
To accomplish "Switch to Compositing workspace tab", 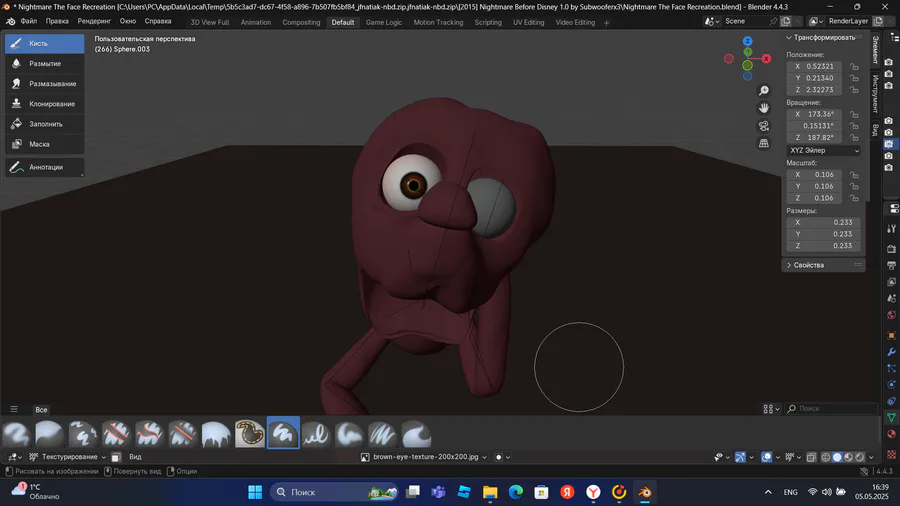I will [301, 22].
